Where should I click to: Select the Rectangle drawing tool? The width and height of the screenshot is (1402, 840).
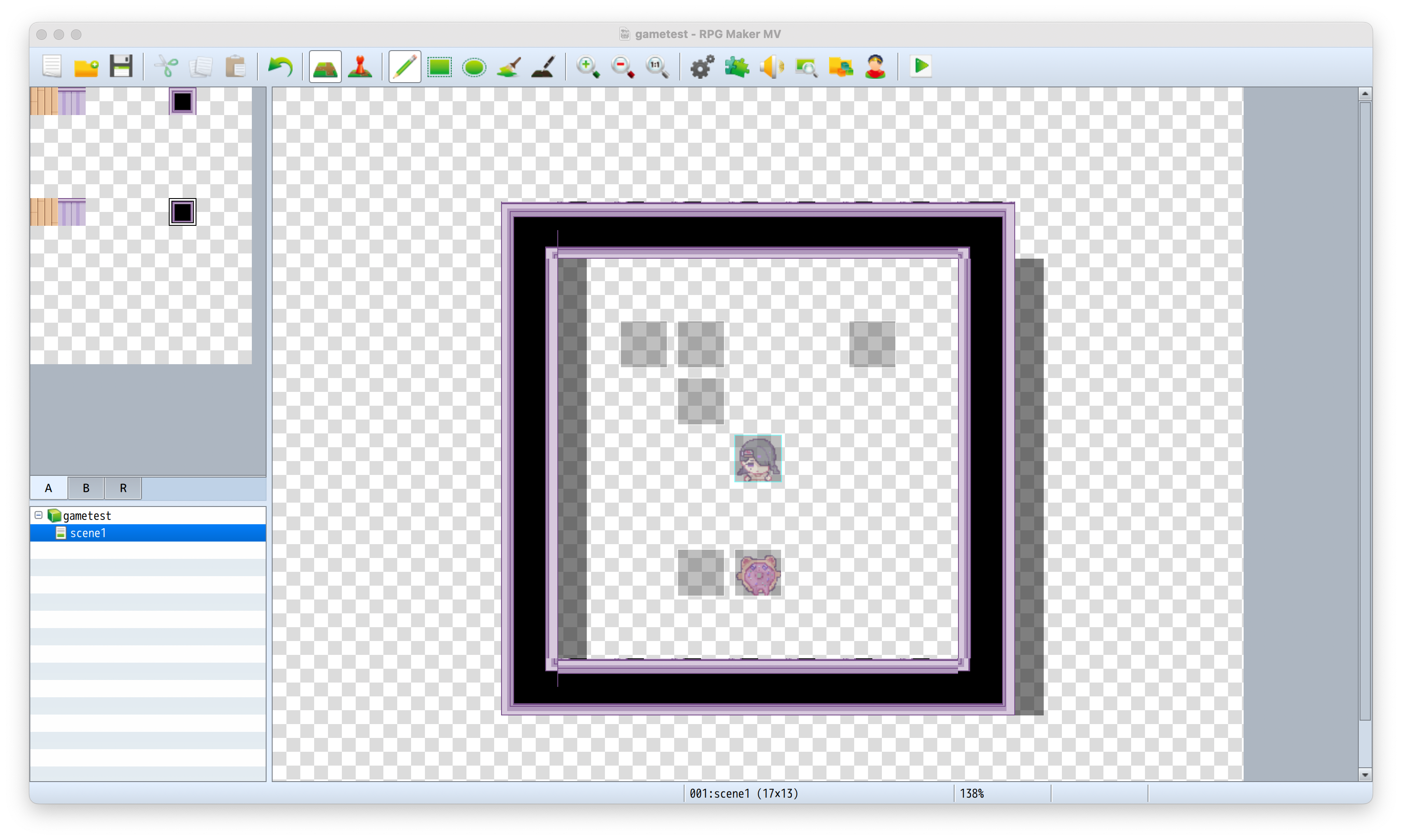[439, 67]
